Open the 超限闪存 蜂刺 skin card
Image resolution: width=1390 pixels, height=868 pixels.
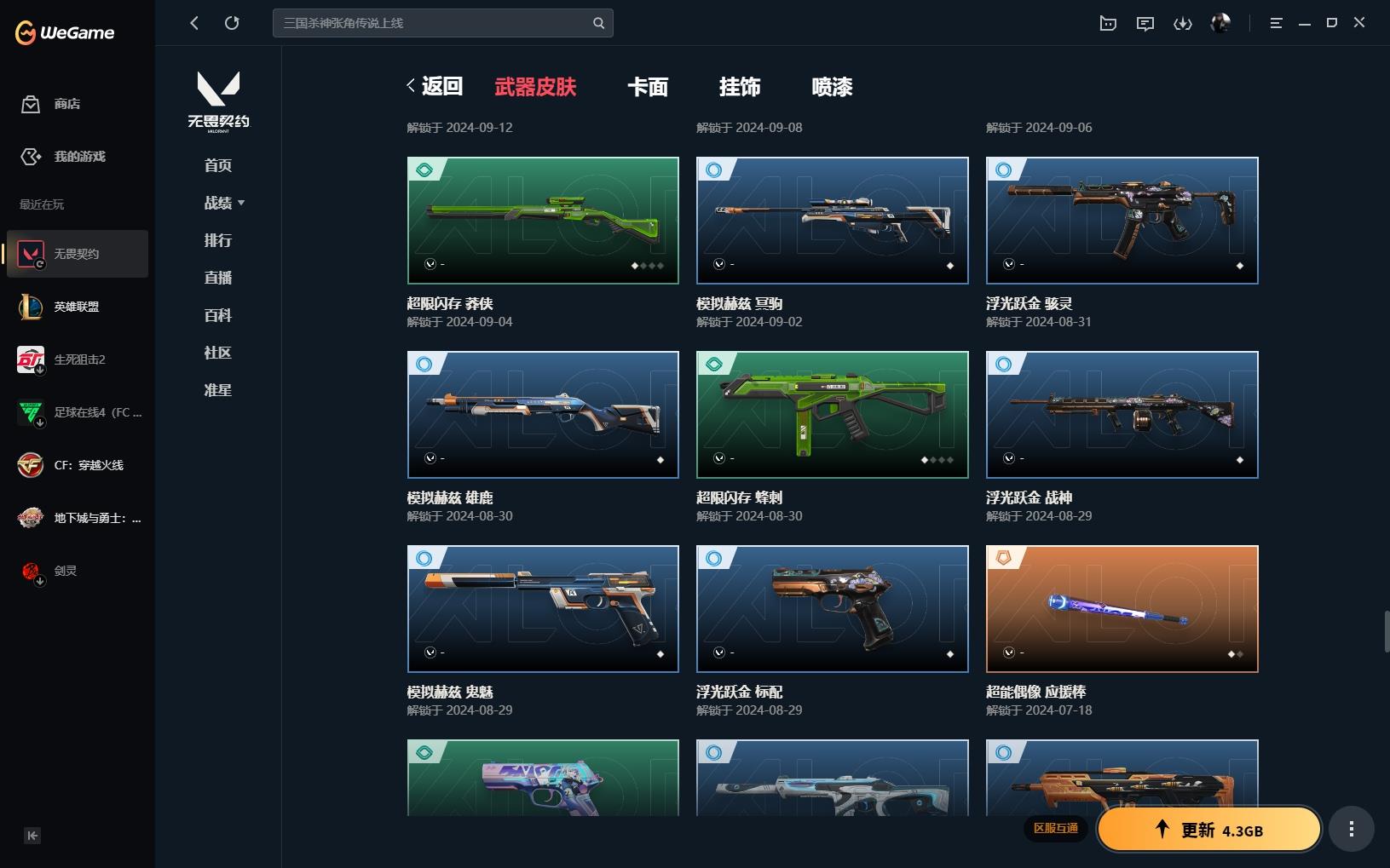(x=833, y=415)
